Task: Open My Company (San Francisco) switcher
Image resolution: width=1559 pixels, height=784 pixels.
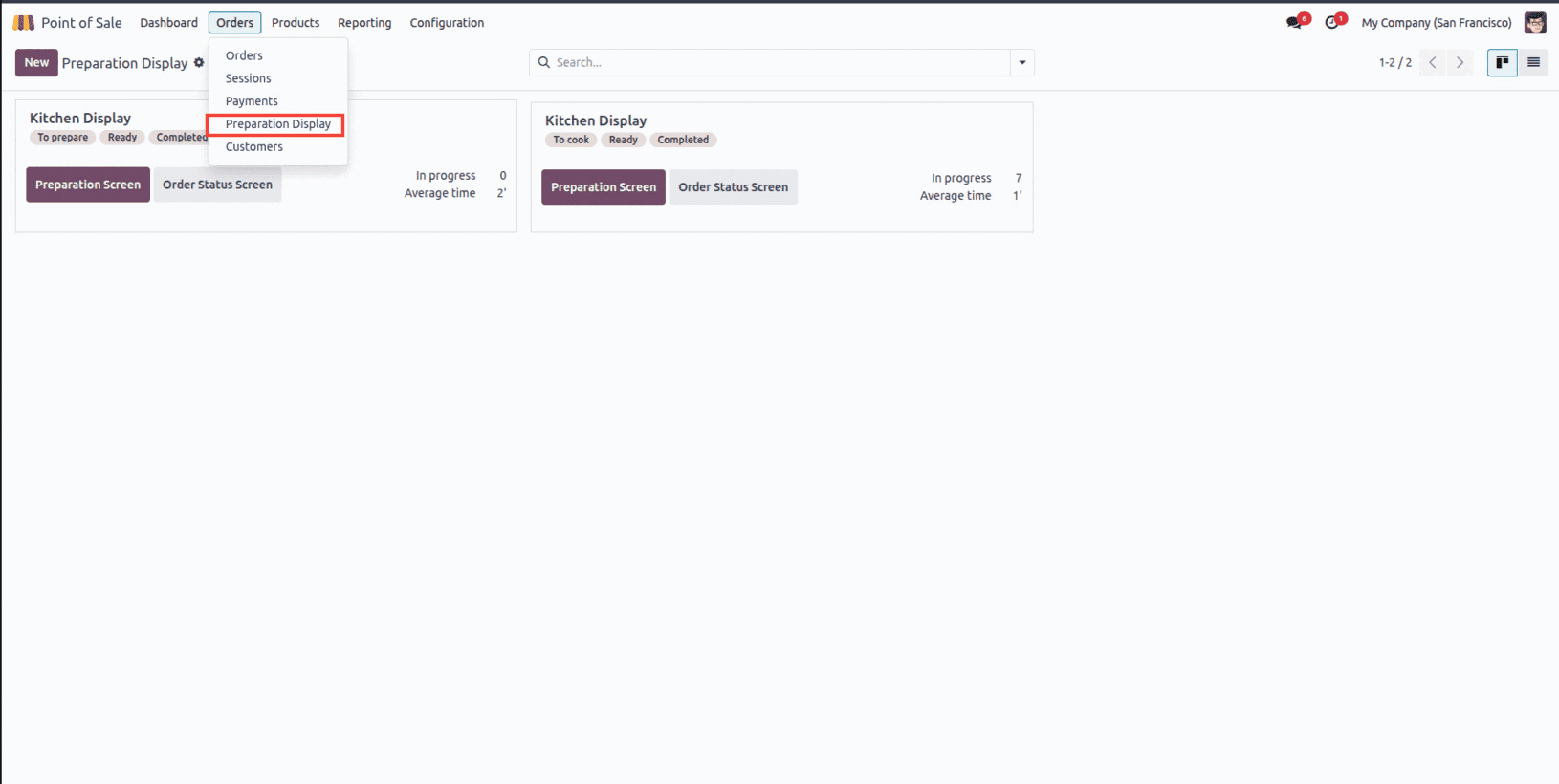Action: 1437,23
